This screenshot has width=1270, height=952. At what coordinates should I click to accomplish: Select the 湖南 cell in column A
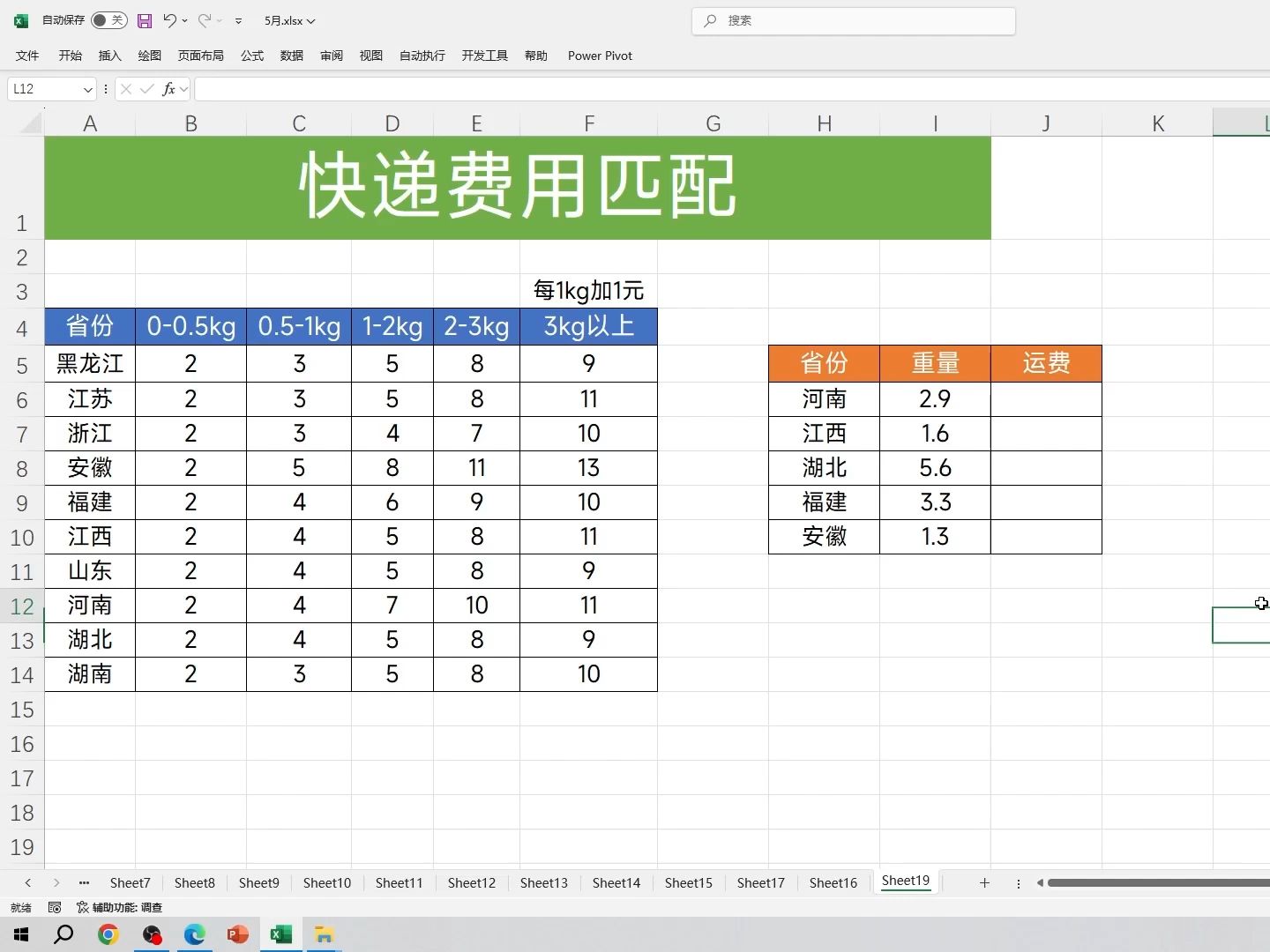tap(90, 674)
